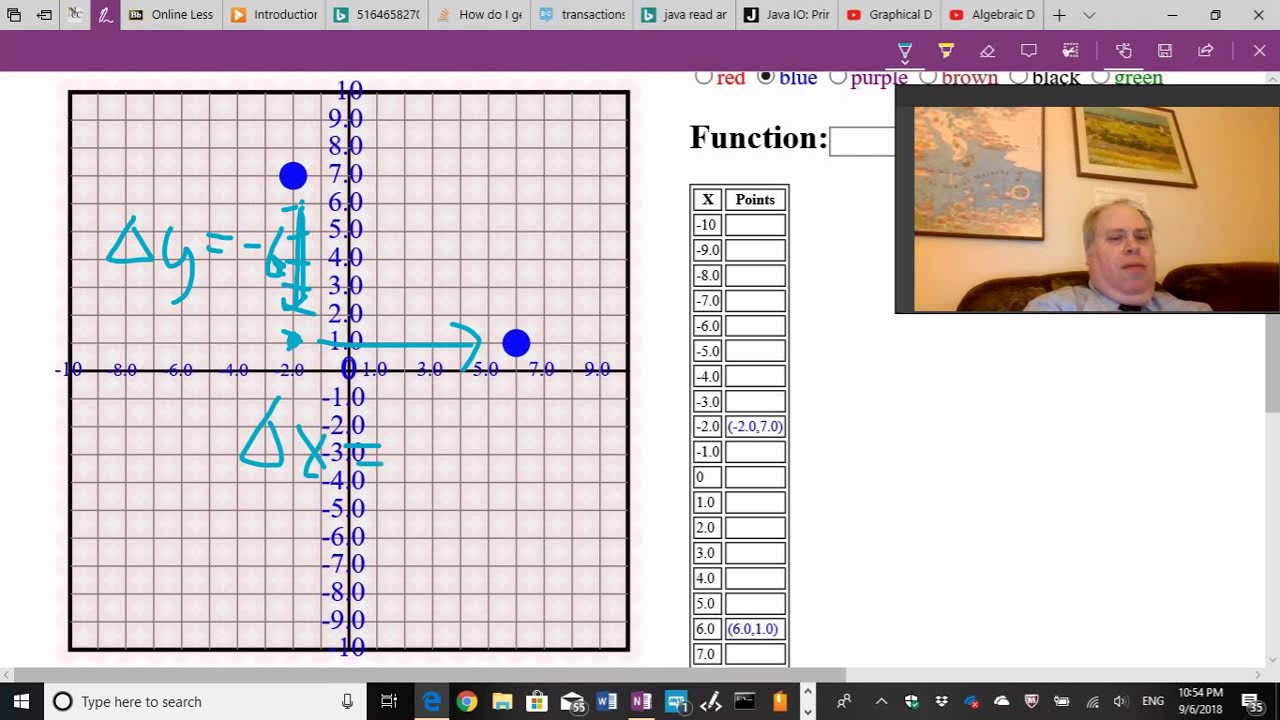Open OneNote from taskbar

tap(642, 701)
